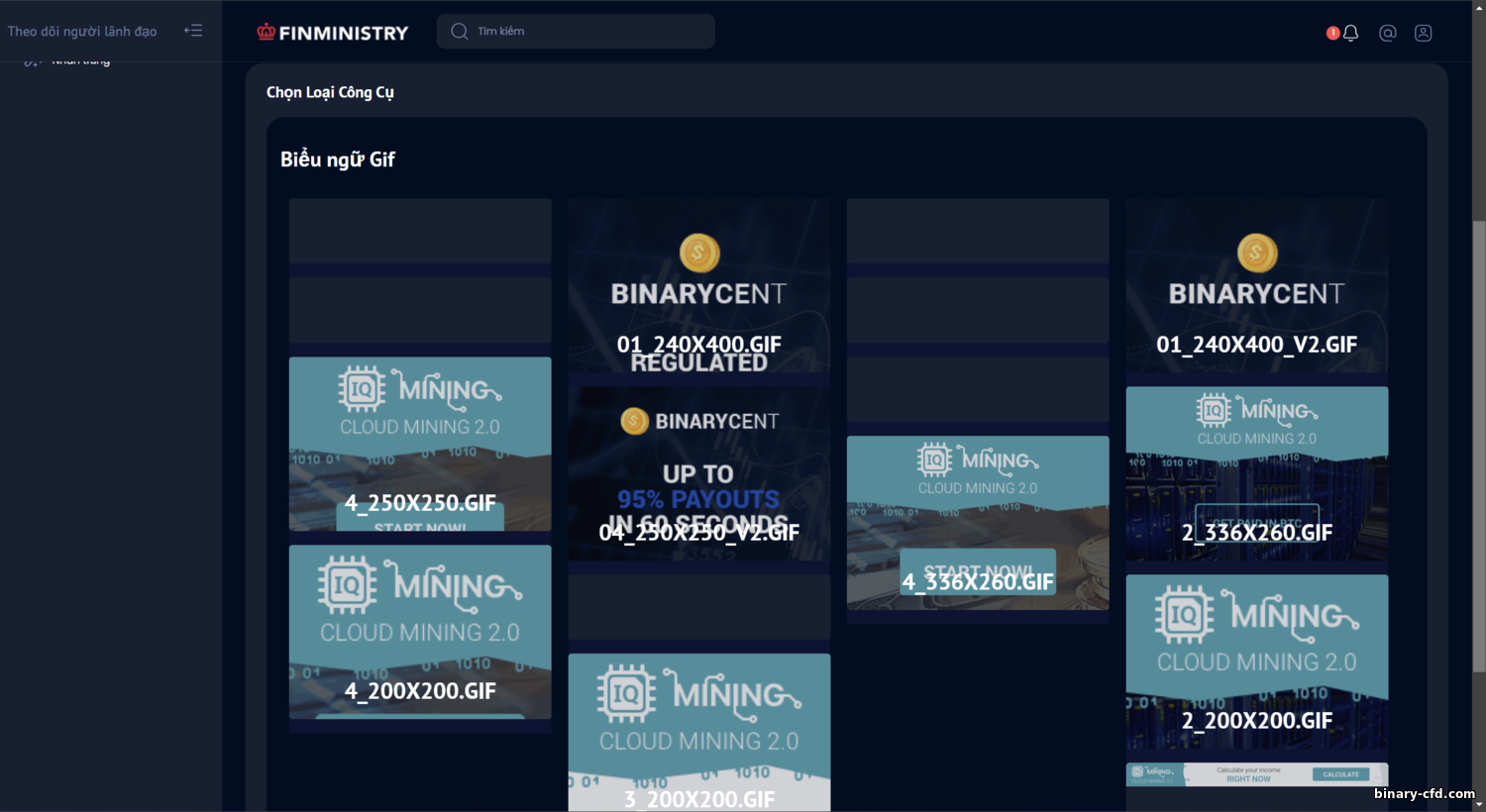Viewport: 1486px width, 812px height.
Task: Select the 3_200X200.GIF banner
Action: pyautogui.click(x=699, y=733)
